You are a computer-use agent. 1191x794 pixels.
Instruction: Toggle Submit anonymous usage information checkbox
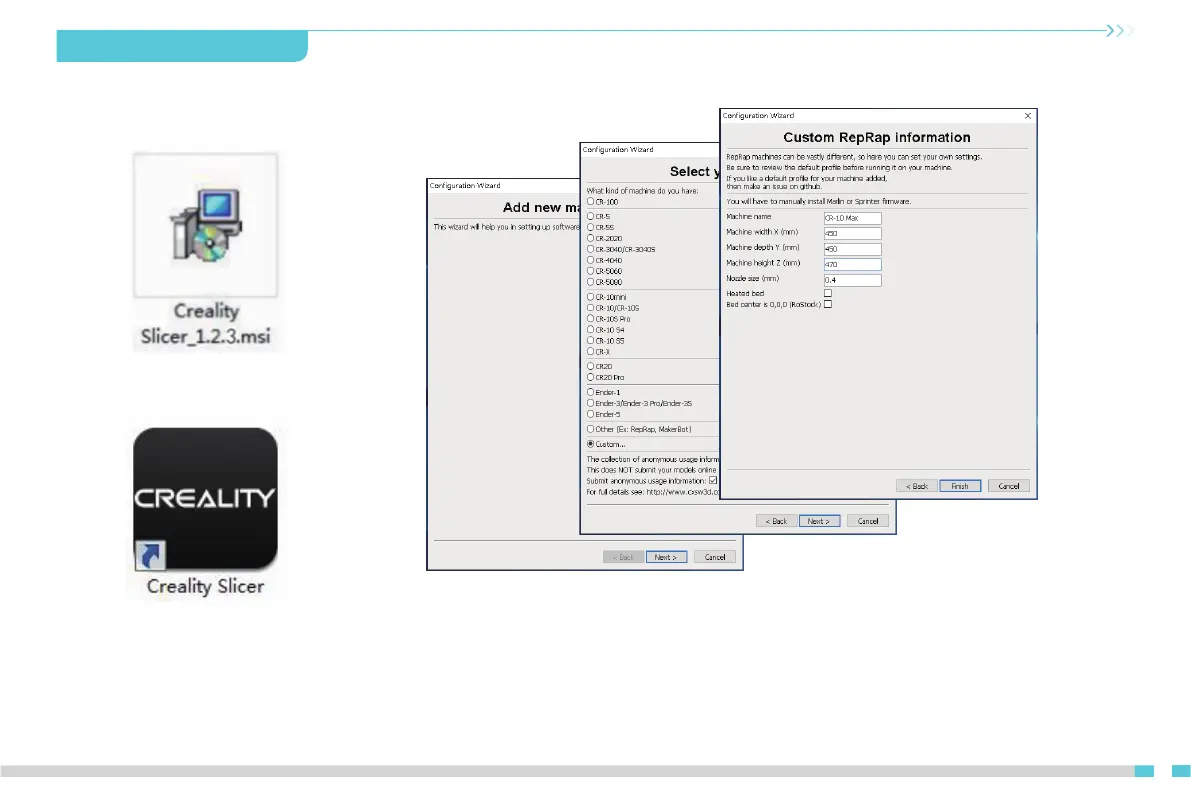712,480
